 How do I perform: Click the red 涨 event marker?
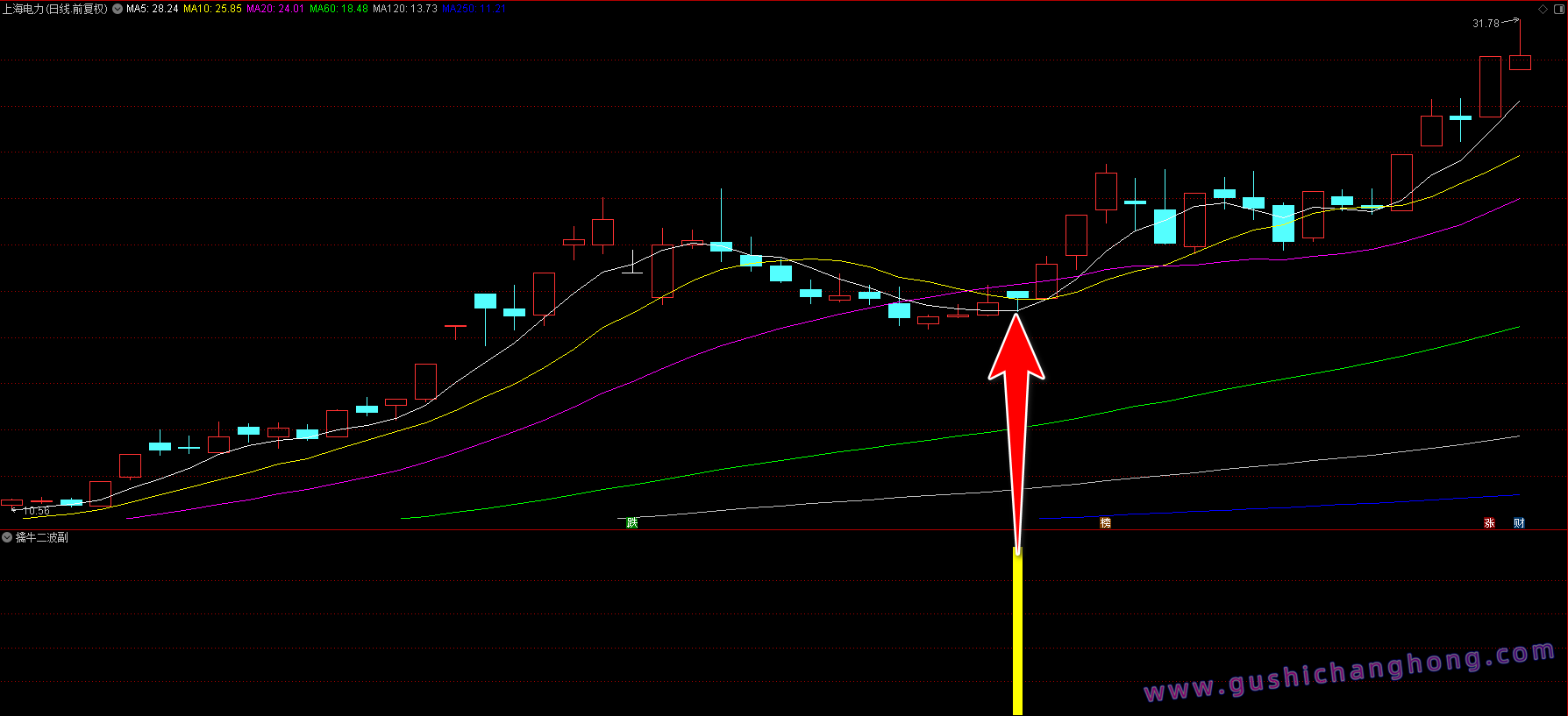pos(1489,523)
